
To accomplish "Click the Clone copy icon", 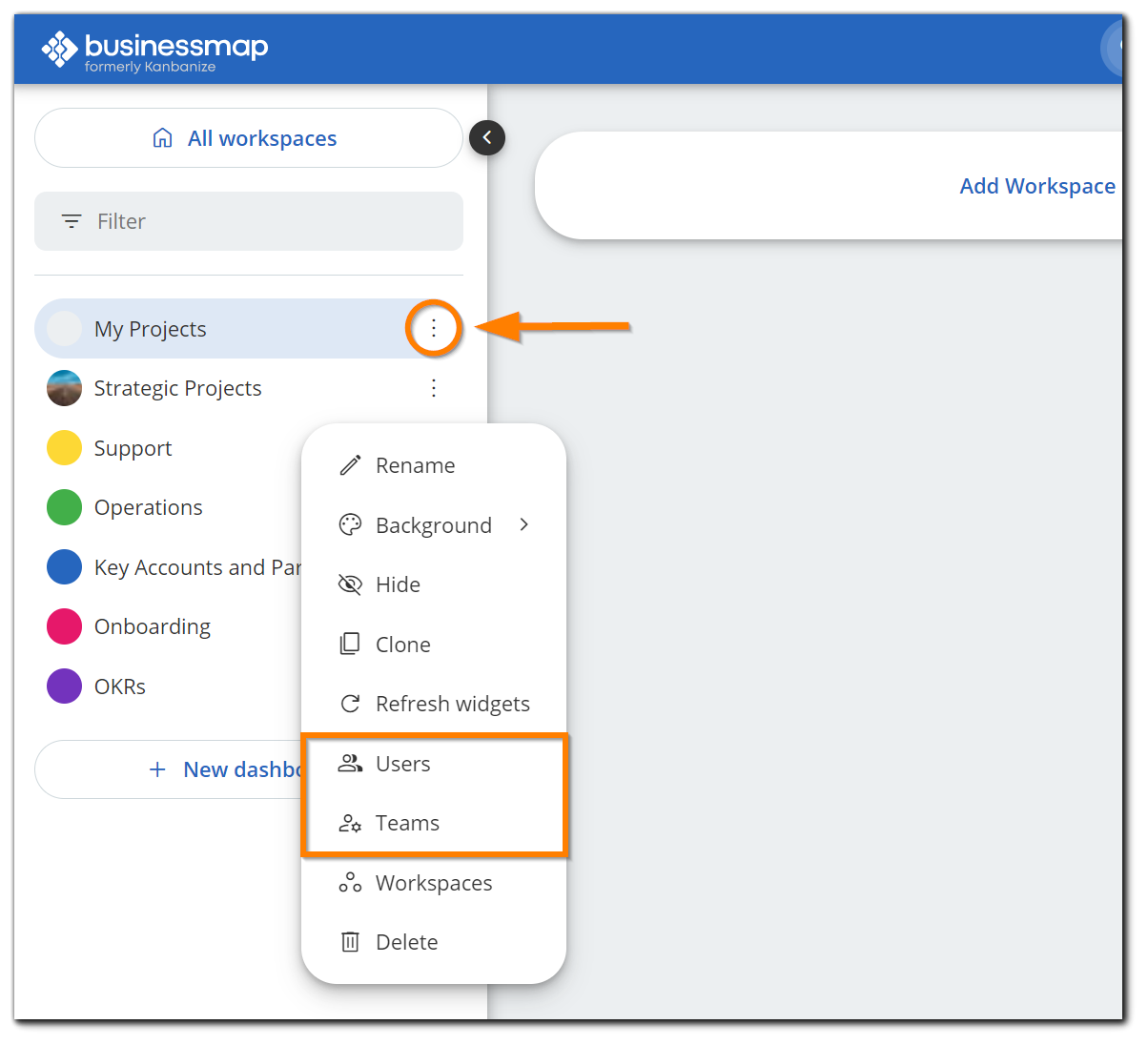I will point(350,645).
